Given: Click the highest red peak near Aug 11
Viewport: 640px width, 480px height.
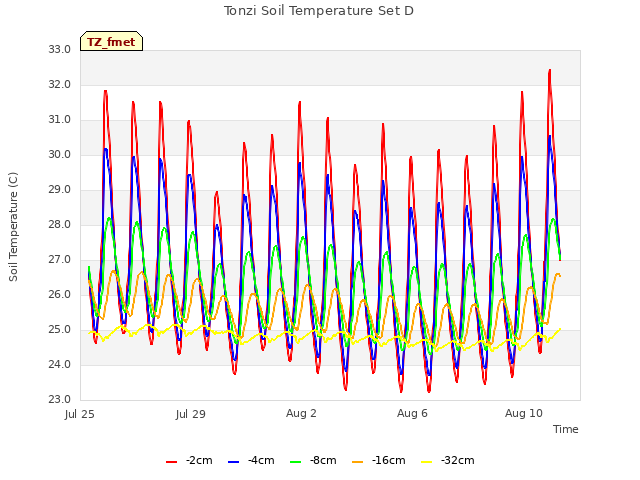Looking at the screenshot, I should 550,71.
